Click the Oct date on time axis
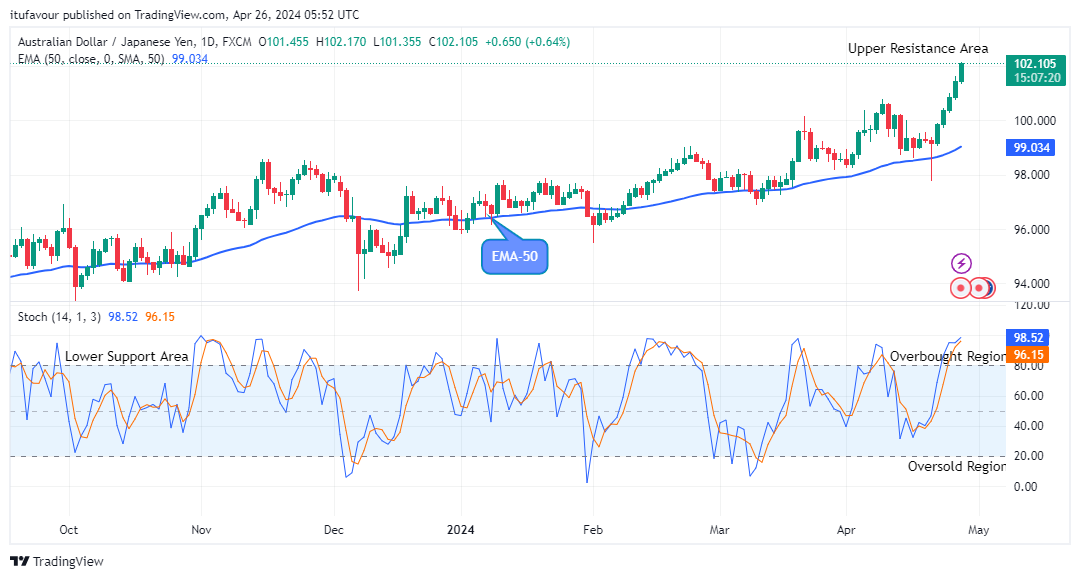This screenshot has width=1080, height=579. pyautogui.click(x=68, y=529)
